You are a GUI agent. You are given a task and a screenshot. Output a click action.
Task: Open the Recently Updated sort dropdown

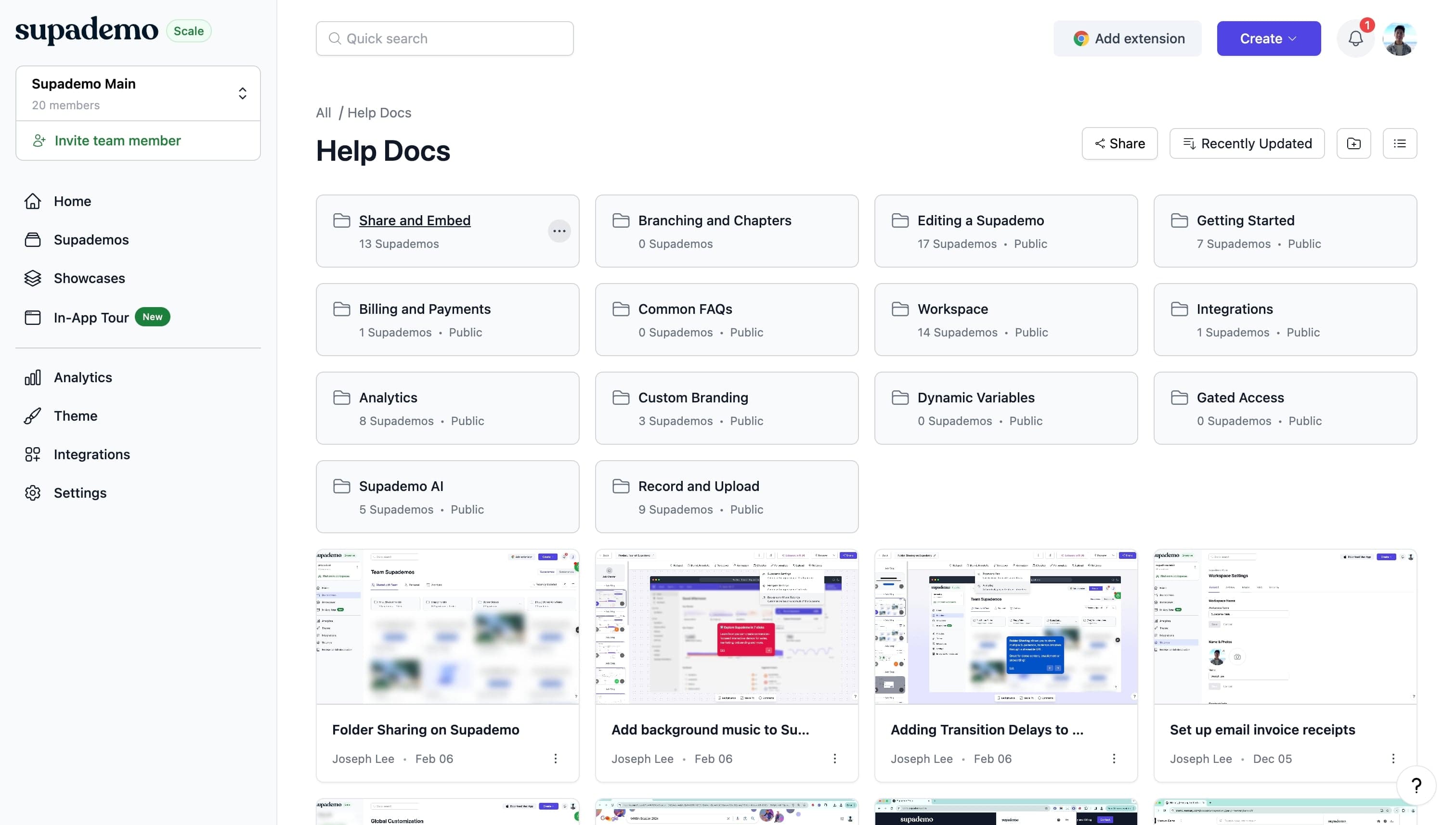pos(1247,143)
